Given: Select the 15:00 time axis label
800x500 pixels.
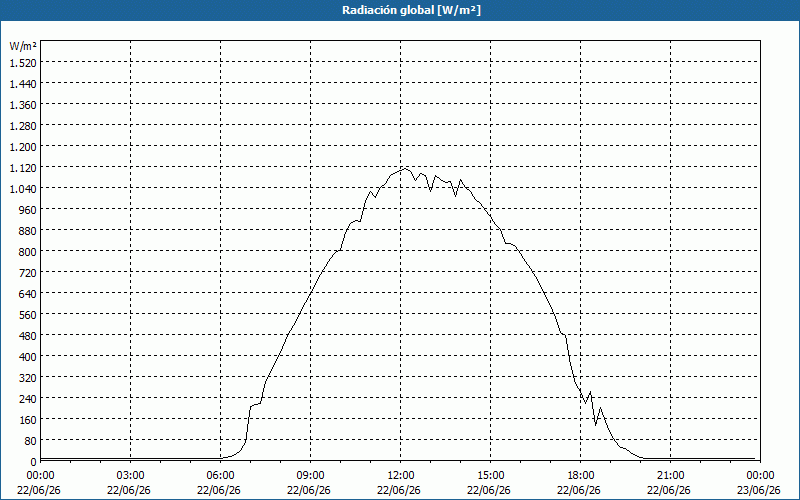Looking at the screenshot, I should pos(490,476).
